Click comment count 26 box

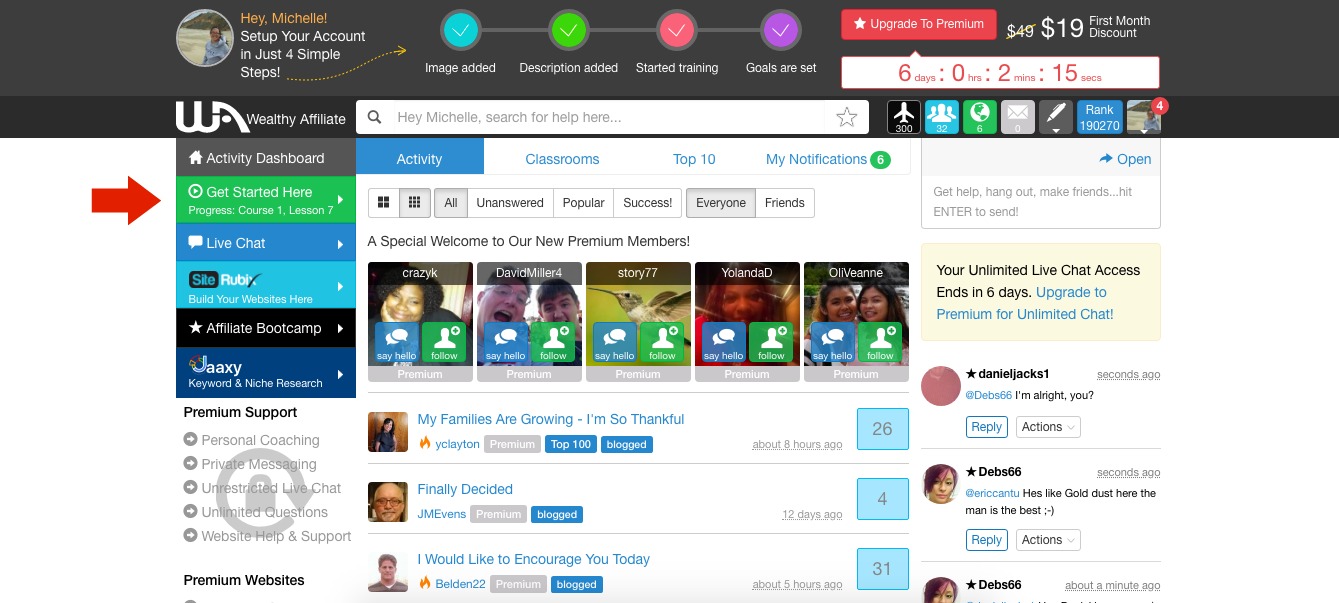click(882, 429)
